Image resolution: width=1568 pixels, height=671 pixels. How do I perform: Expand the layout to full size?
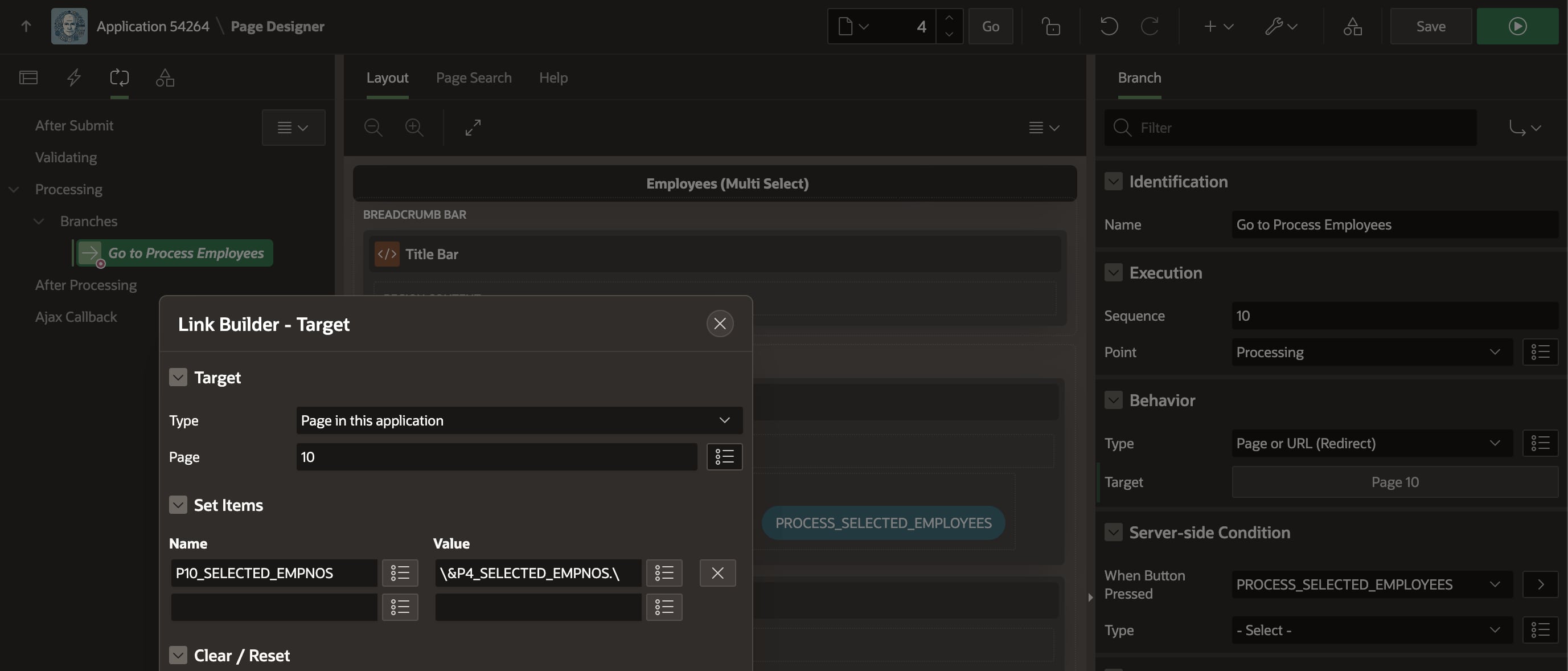(473, 127)
